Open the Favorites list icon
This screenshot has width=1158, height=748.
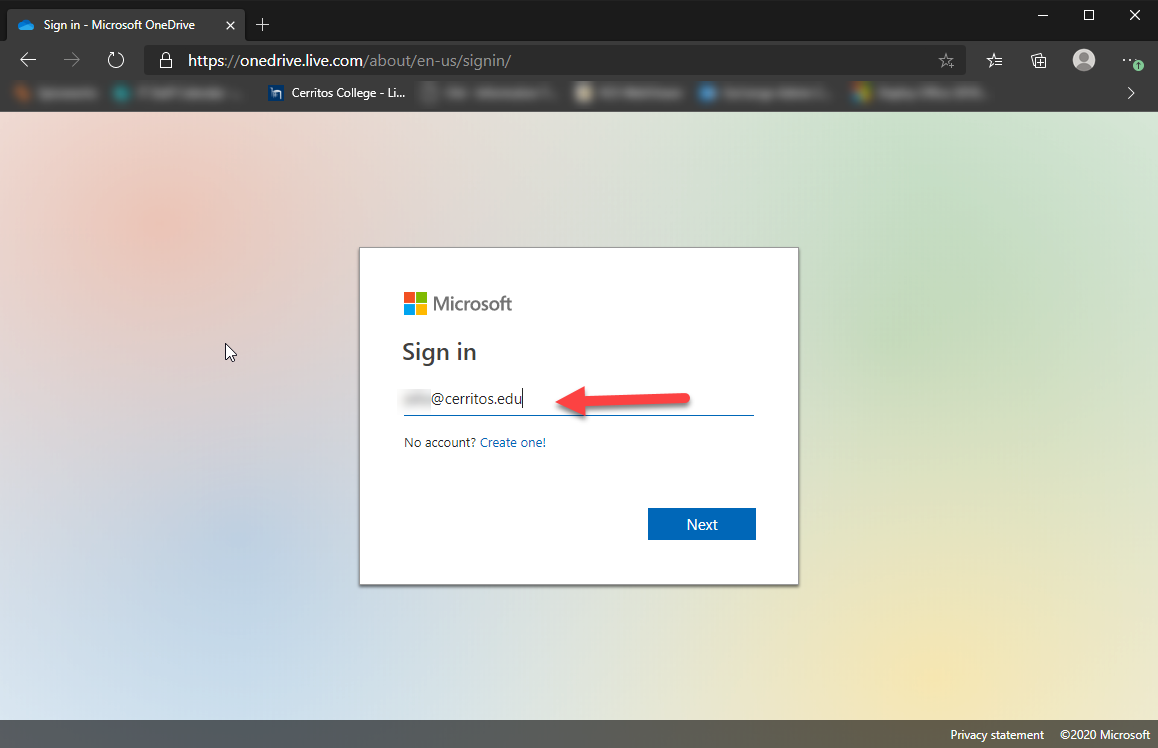tap(995, 61)
